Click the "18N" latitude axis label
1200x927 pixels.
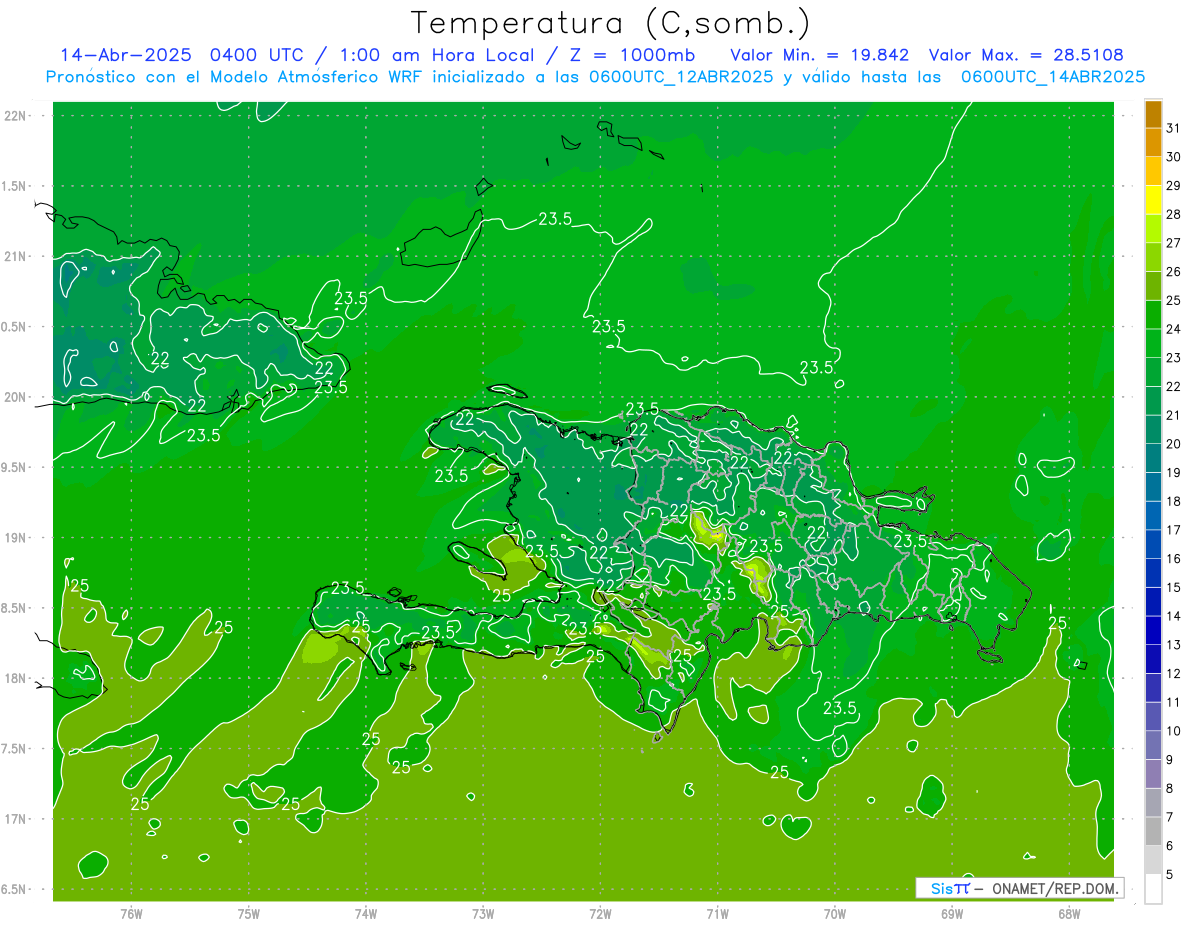(15, 678)
